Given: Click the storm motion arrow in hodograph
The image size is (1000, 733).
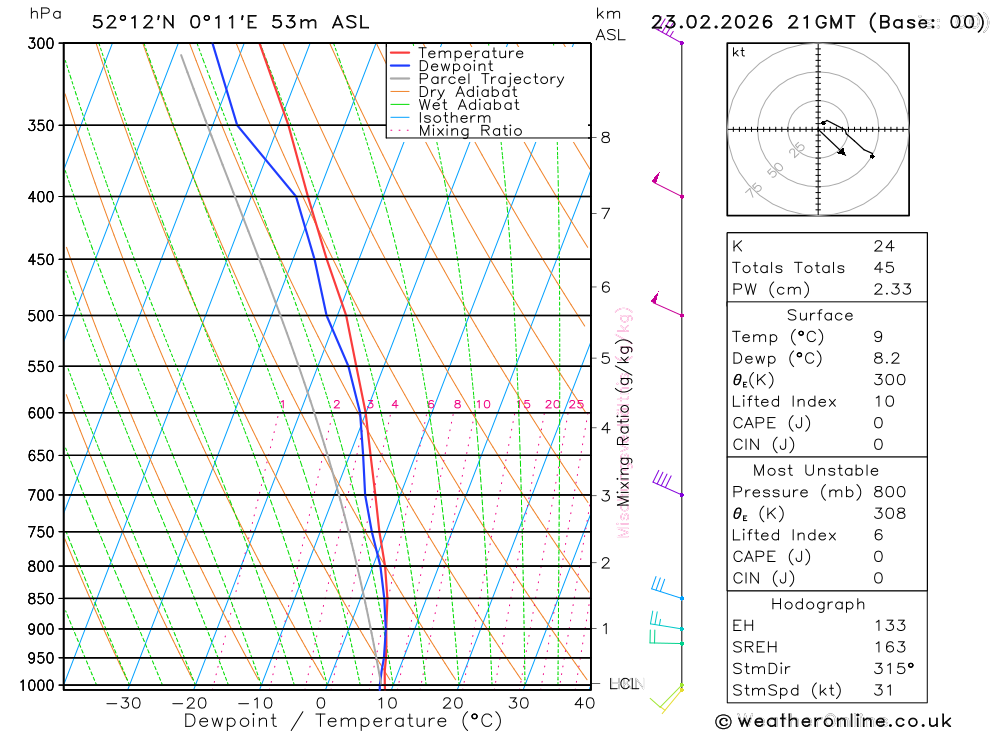Looking at the screenshot, I should (832, 142).
